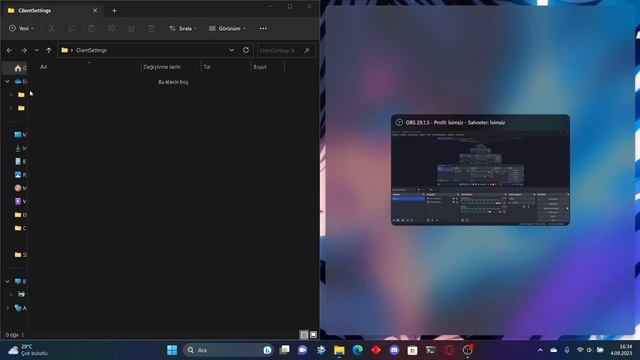Viewport: 640px width, 360px height.
Task: Open the three-dots more options menu
Action: point(263,29)
